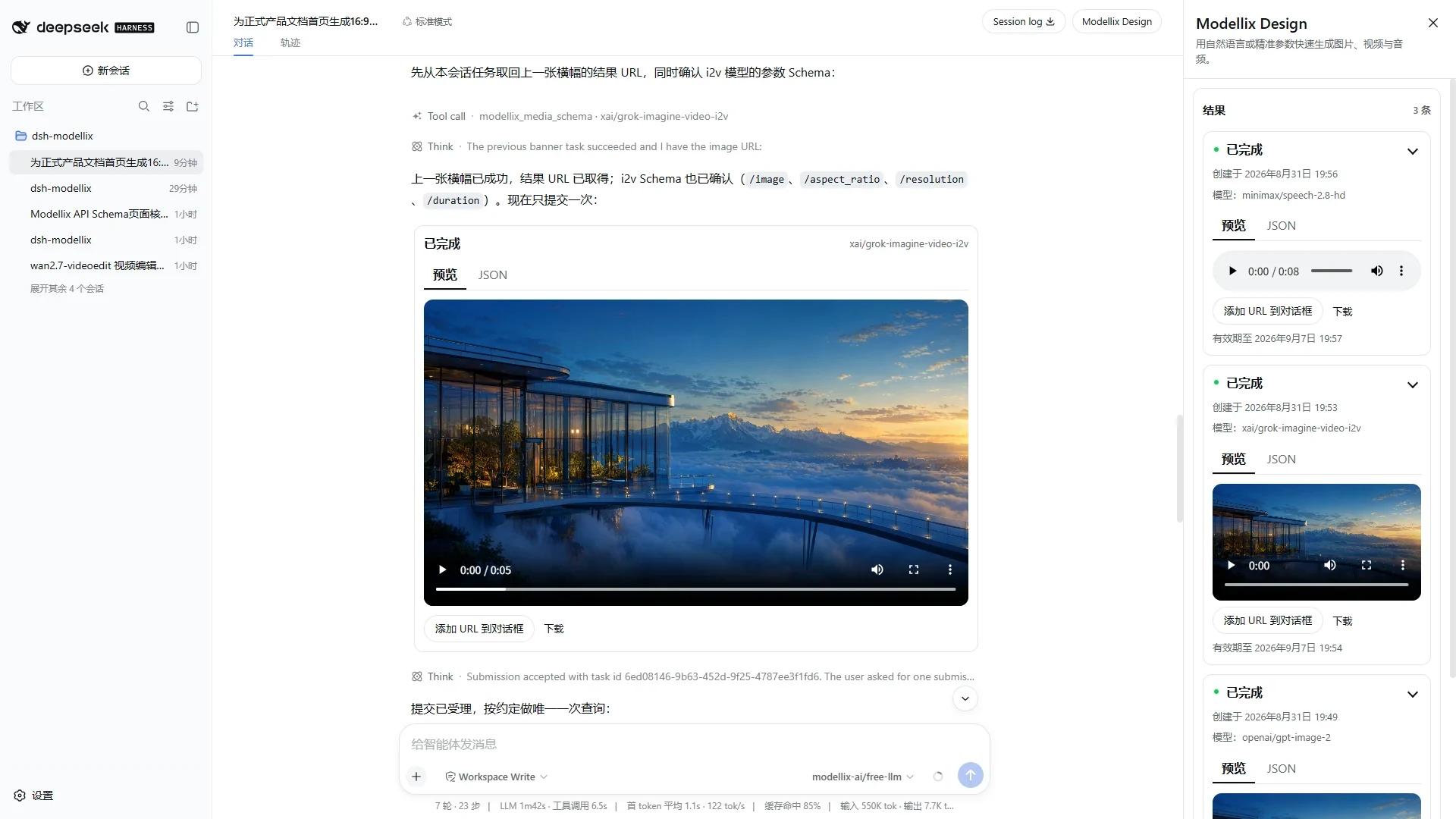Click the plus attachment icon

click(416, 777)
